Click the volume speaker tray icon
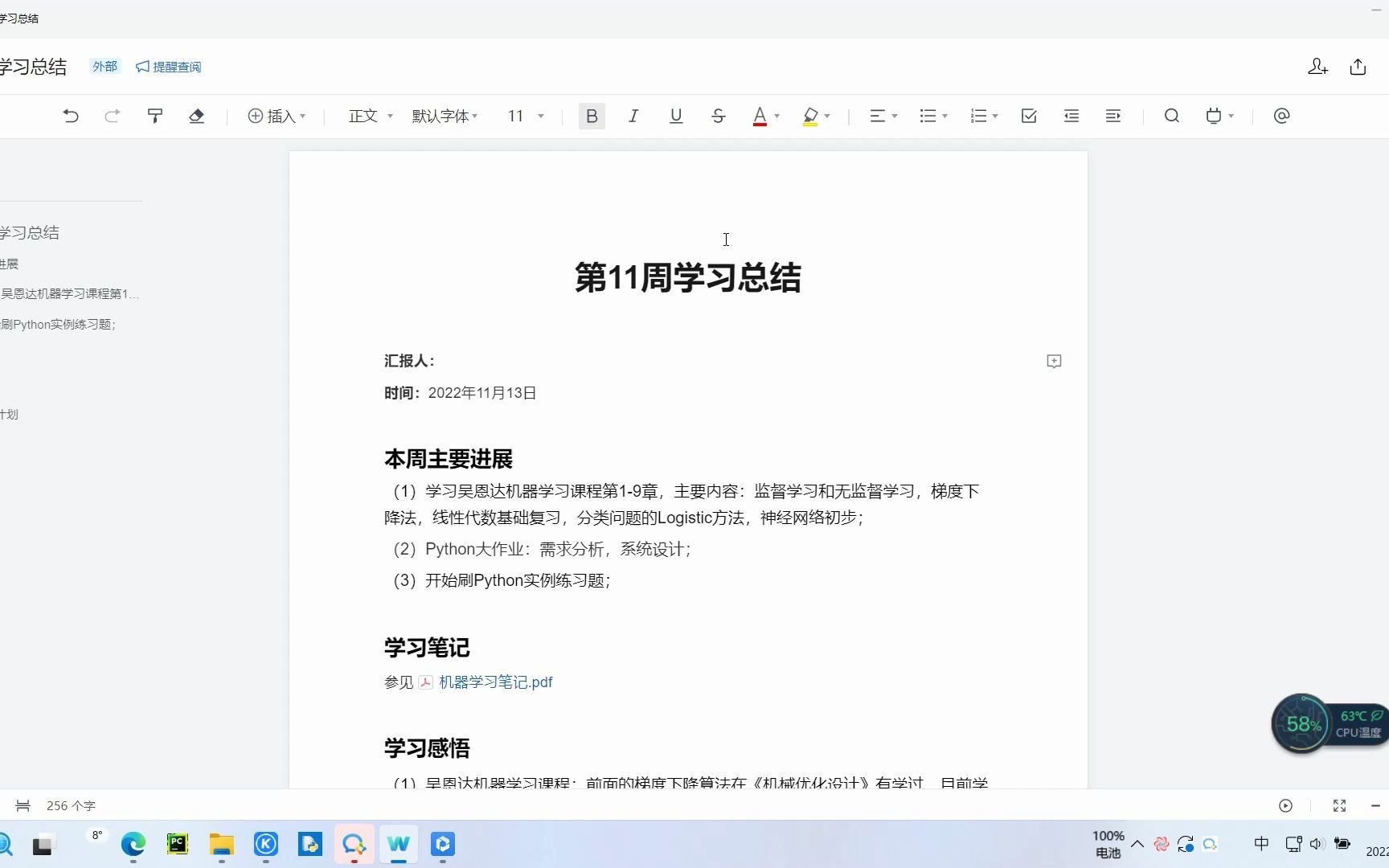This screenshot has height=868, width=1389. 1316,844
